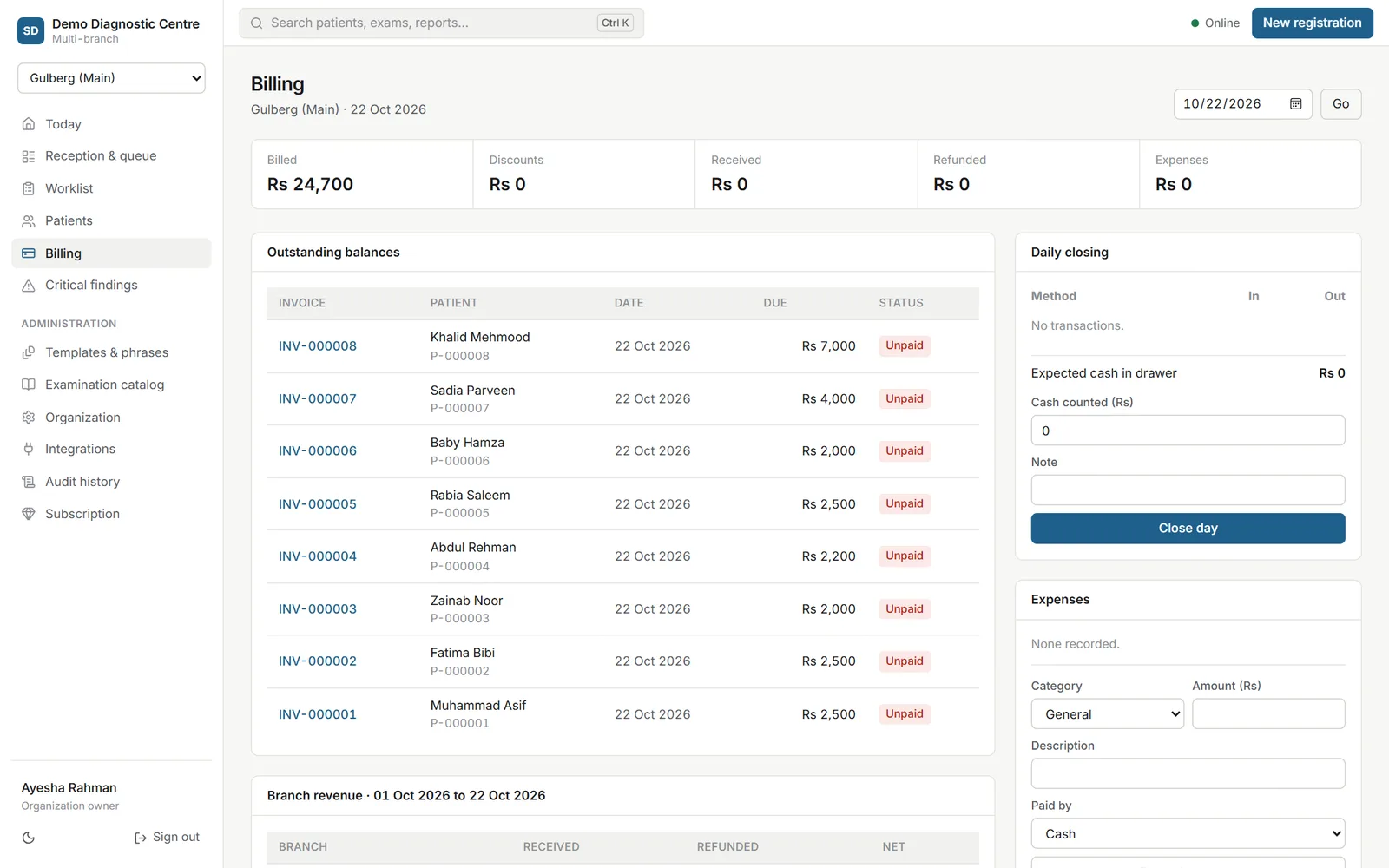Click the Worklist clipboard icon
The image size is (1389, 868).
29,188
